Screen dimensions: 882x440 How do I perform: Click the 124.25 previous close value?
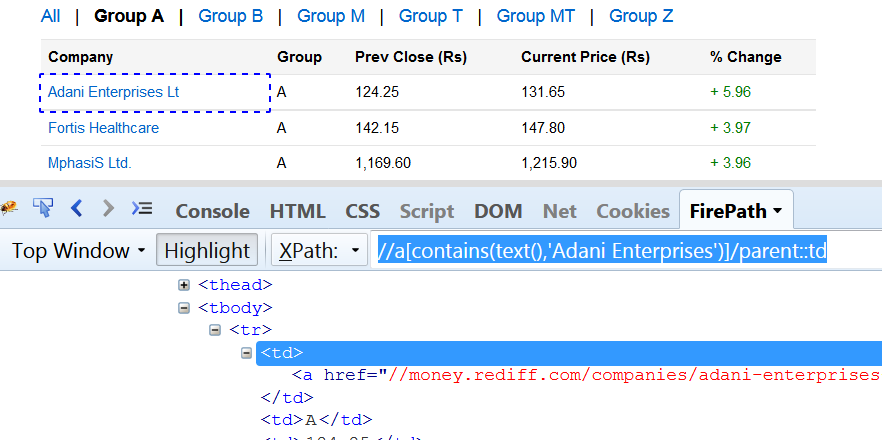click(377, 92)
